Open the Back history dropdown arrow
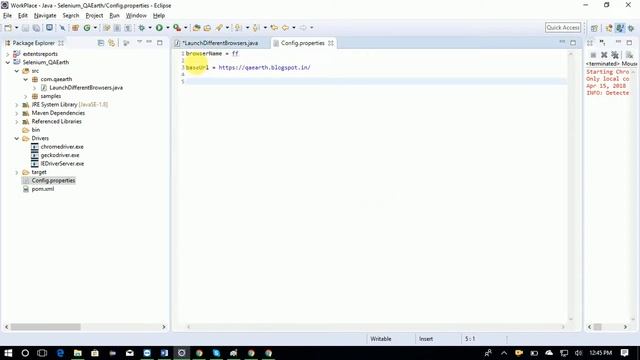This screenshot has height=360, width=640. click(293, 28)
